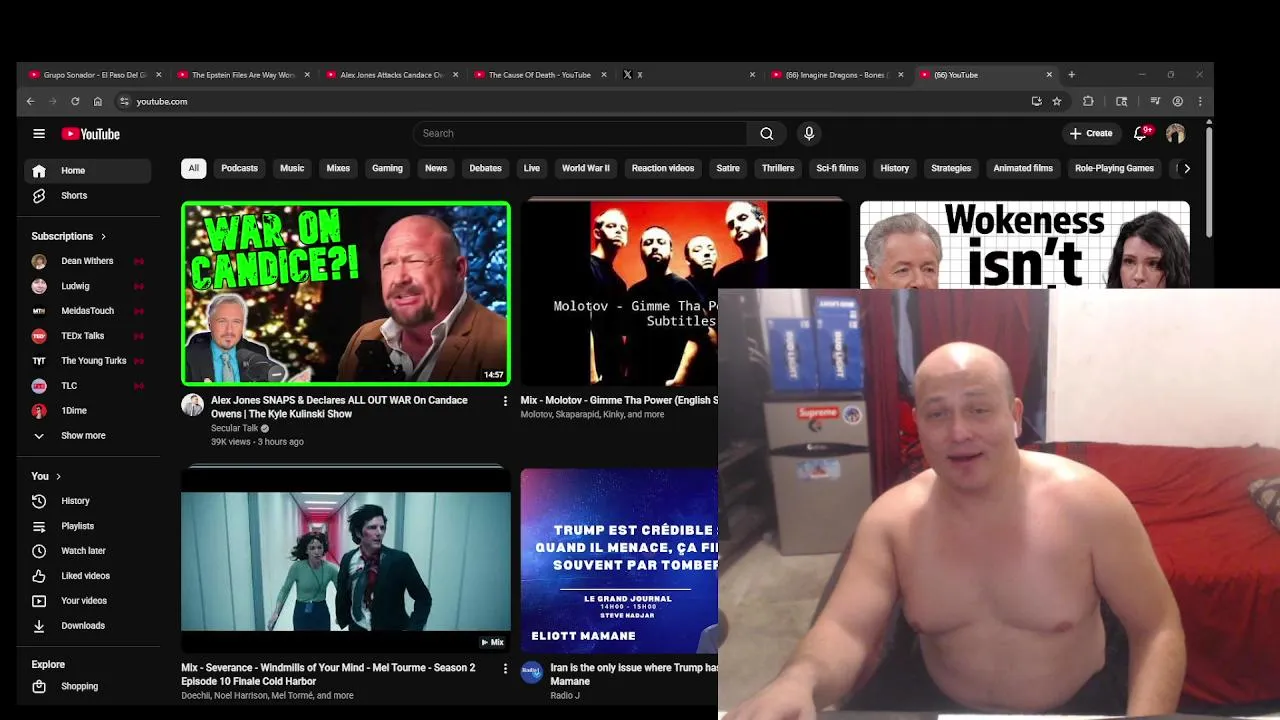Show more category chips with right arrow

[x=1186, y=169]
